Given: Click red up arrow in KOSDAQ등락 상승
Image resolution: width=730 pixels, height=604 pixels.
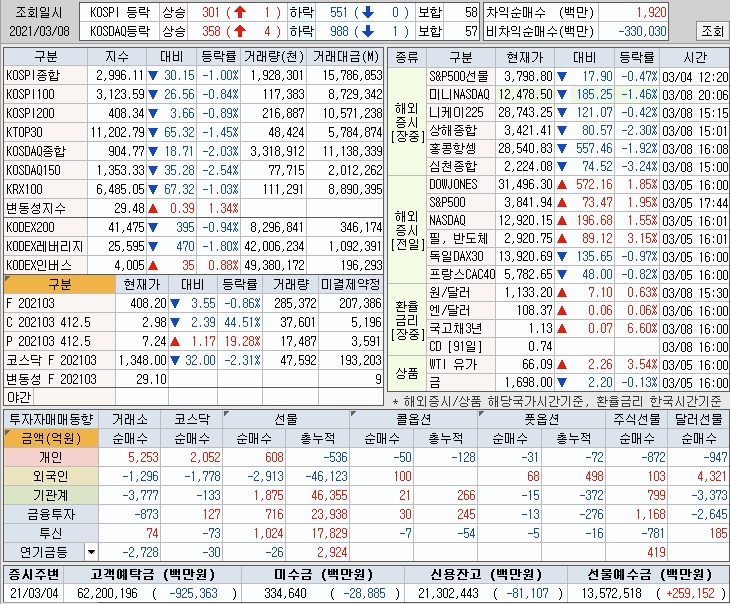Looking at the screenshot, I should [x=240, y=31].
